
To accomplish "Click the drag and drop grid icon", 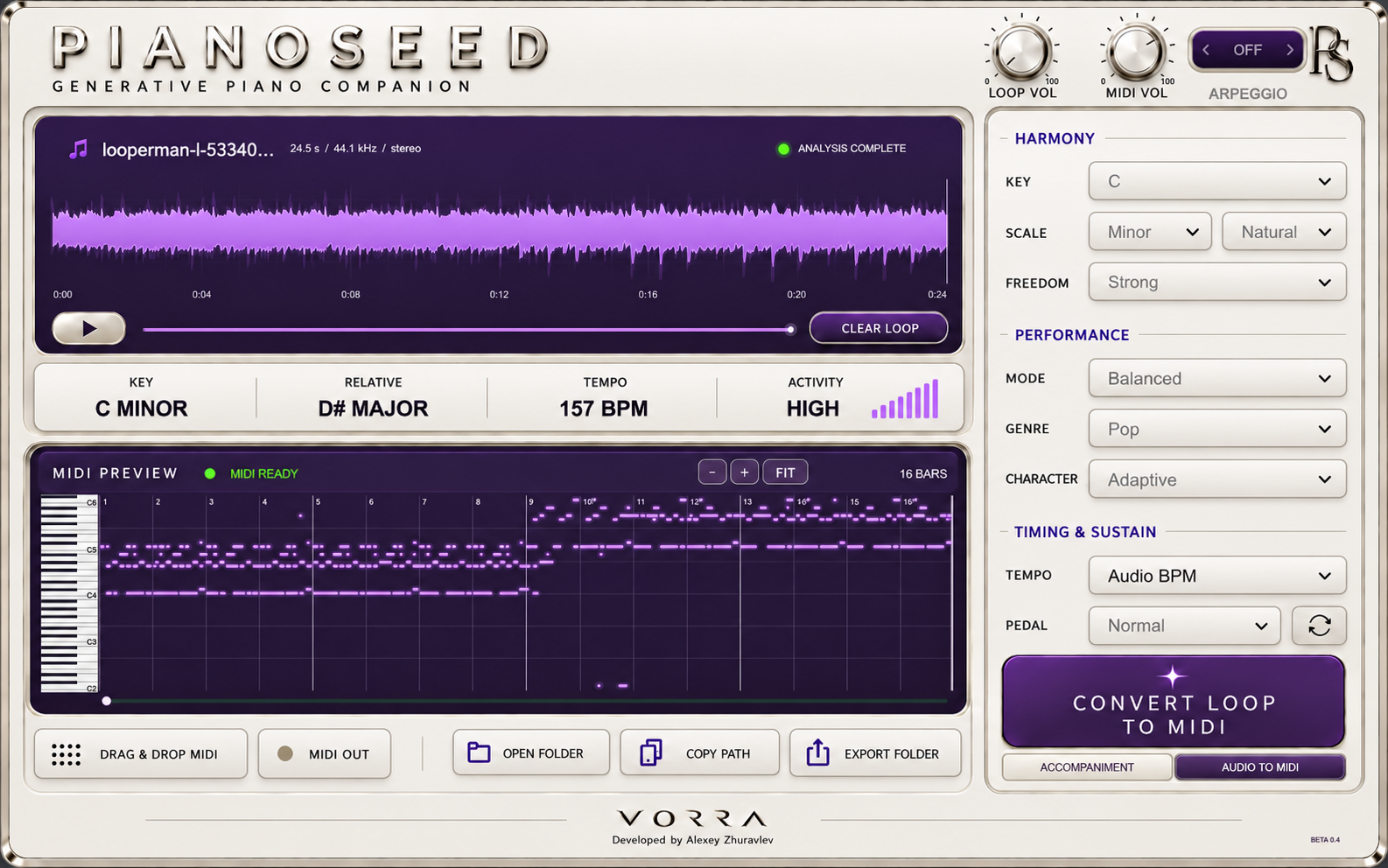I will click(x=67, y=754).
